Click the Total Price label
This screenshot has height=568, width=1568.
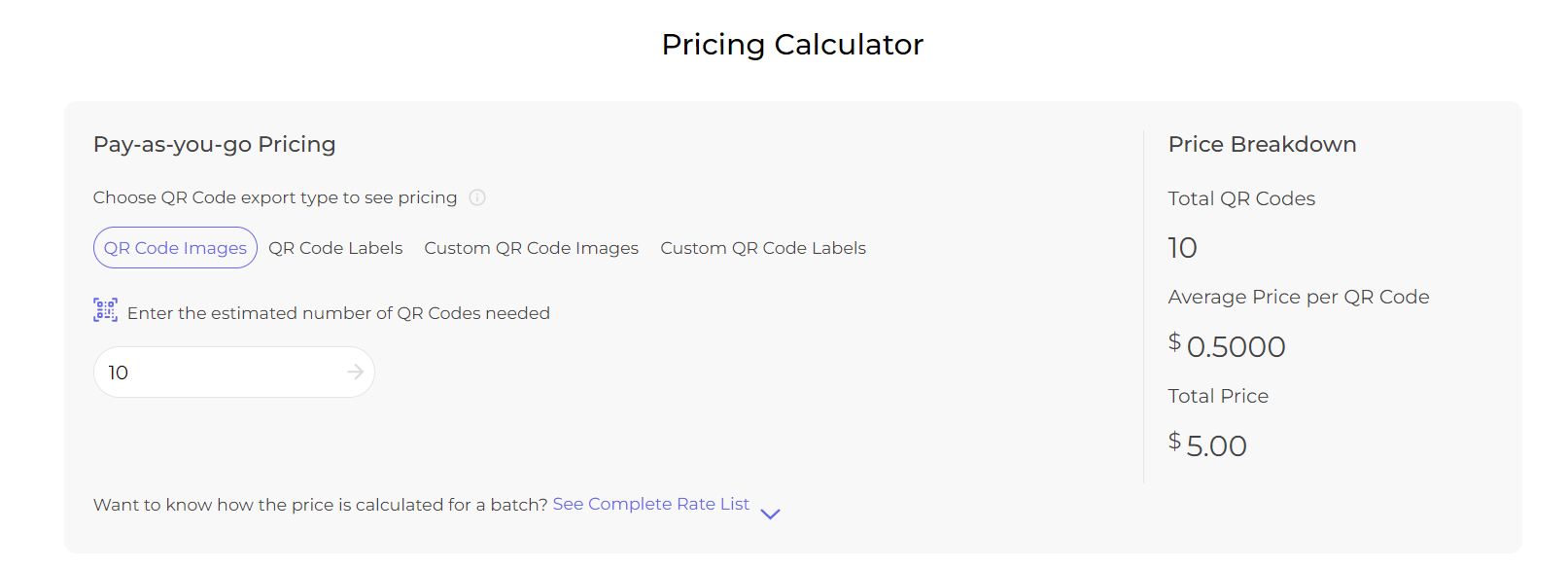coord(1218,396)
